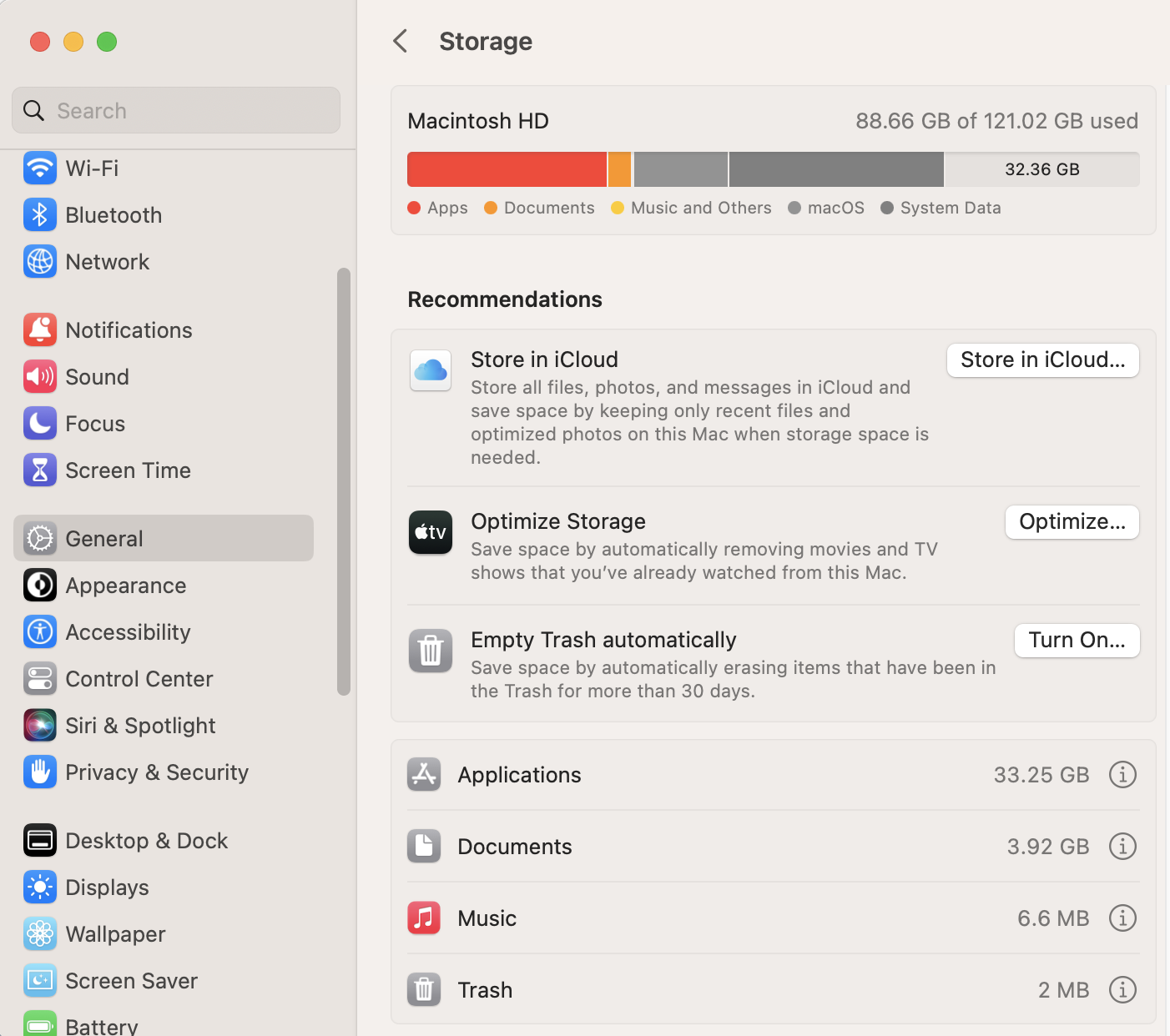Show info for Documents storage
Image resolution: width=1170 pixels, height=1036 pixels.
(1122, 847)
